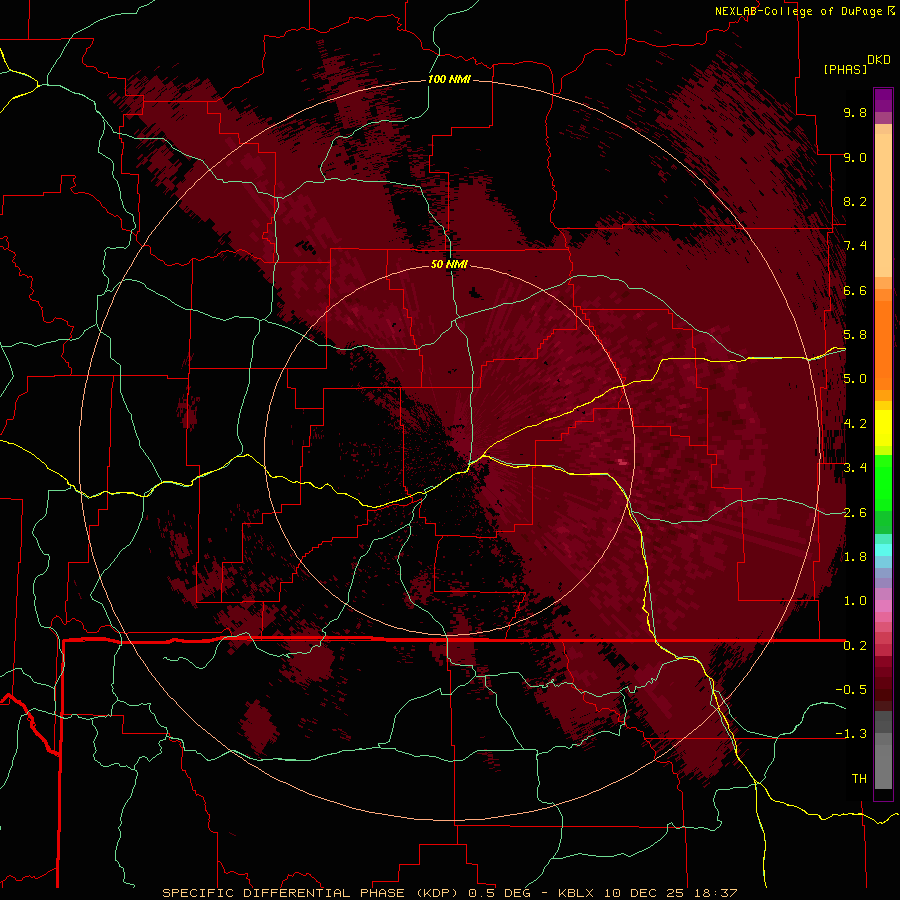Viewport: 900px width, 900px height.
Task: Click the TH legend label
Action: click(859, 779)
